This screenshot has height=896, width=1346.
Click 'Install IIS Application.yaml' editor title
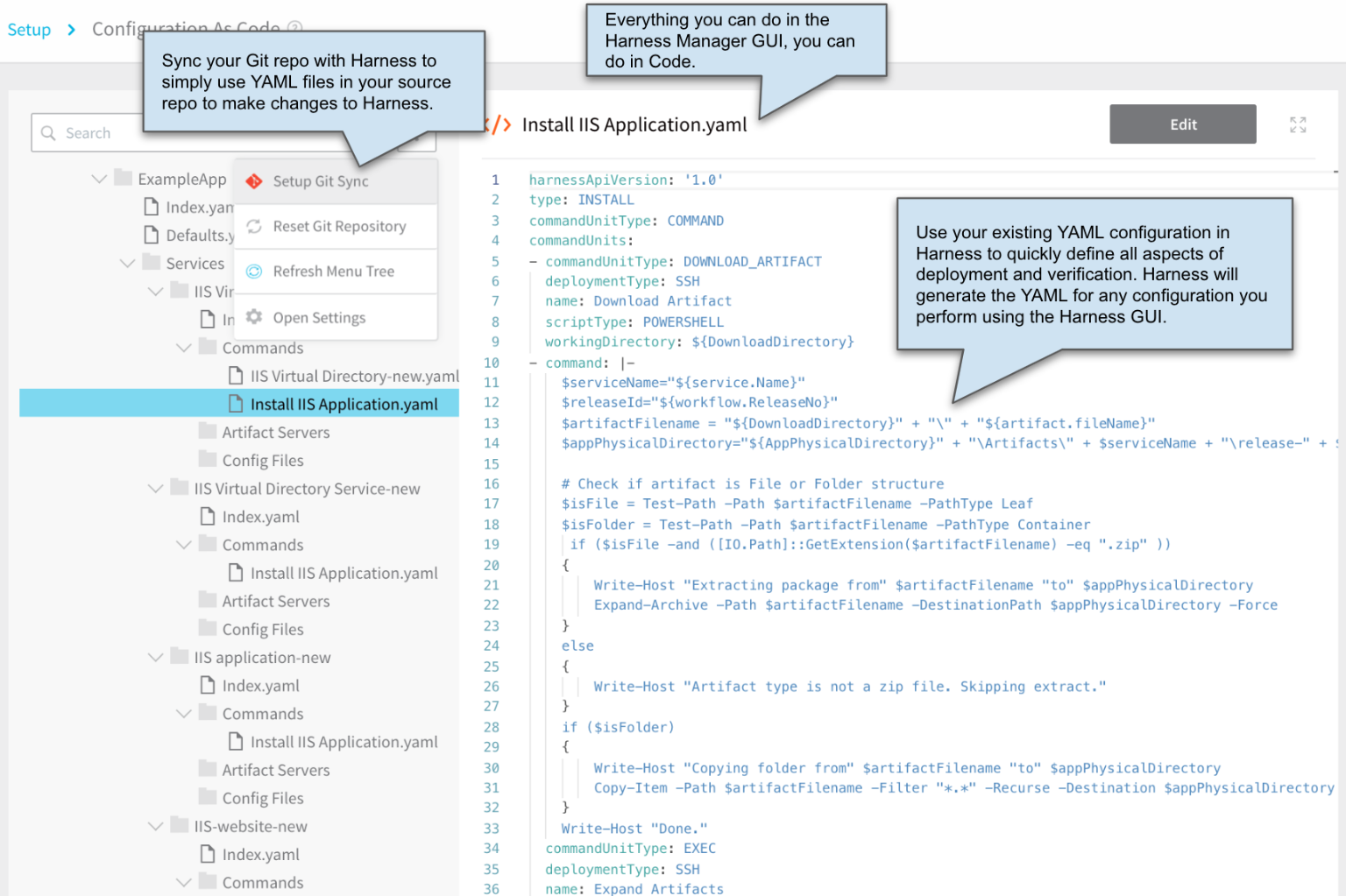(x=634, y=124)
